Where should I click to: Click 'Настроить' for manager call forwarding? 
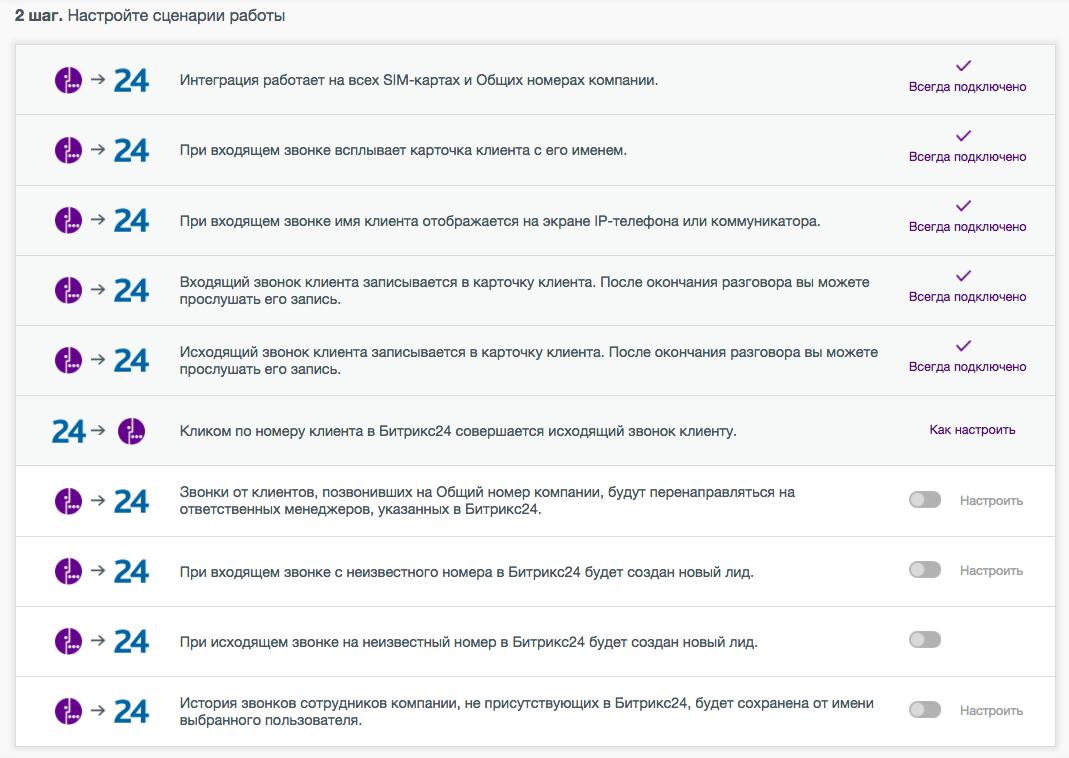991,500
